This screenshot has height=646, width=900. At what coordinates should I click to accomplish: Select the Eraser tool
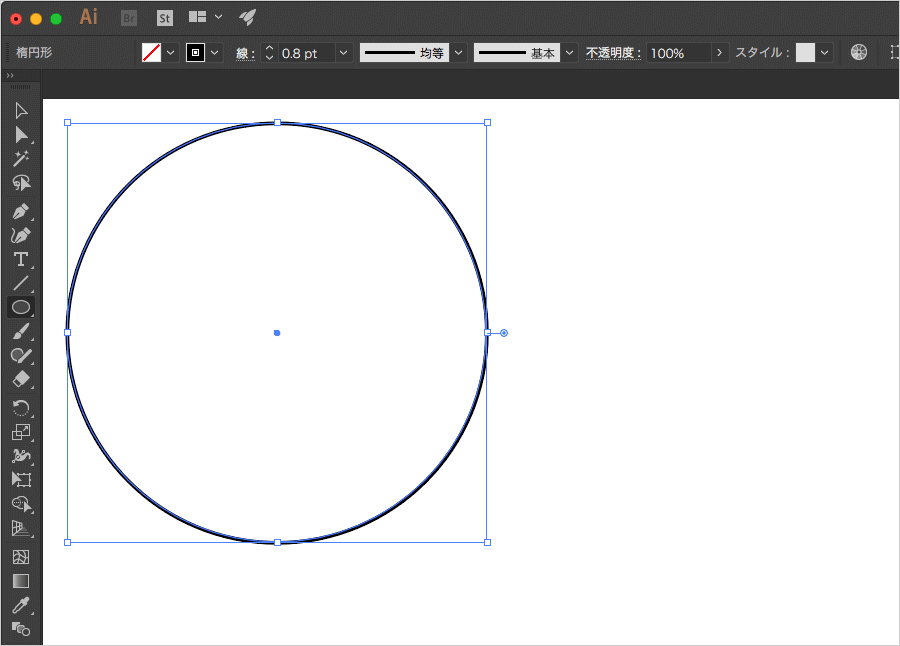(21, 379)
